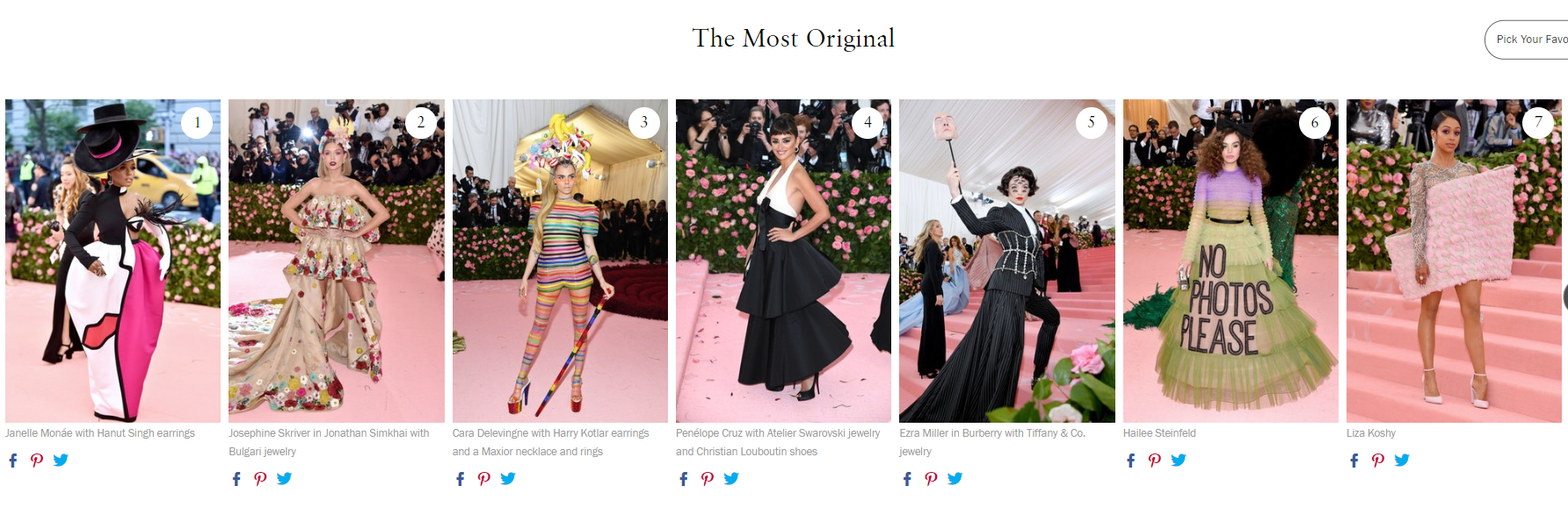Pin Janelle Monáe photo to Pinterest
The image size is (1568, 508).
37,460
